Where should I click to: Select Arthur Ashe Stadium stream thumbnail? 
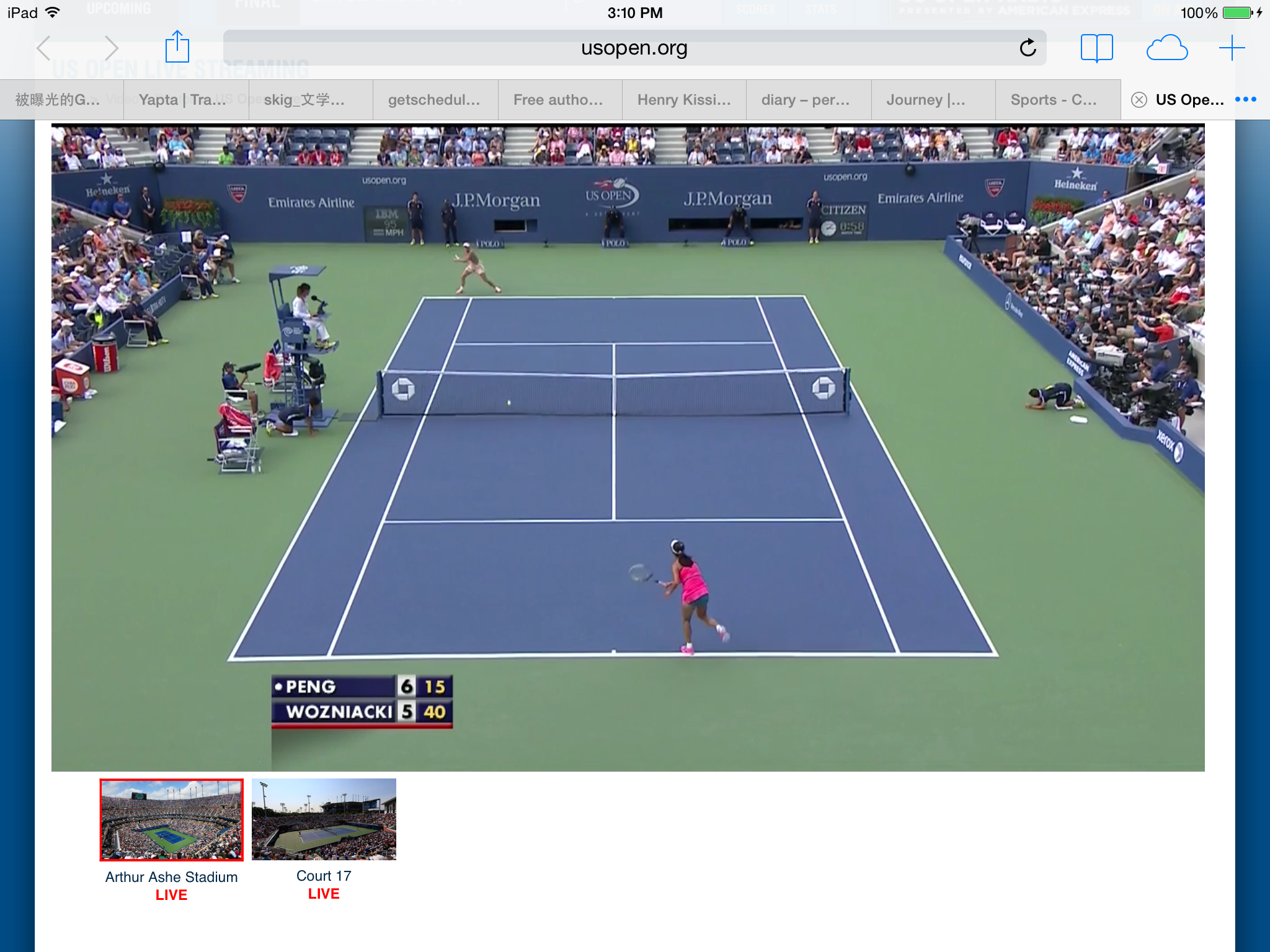(x=172, y=819)
